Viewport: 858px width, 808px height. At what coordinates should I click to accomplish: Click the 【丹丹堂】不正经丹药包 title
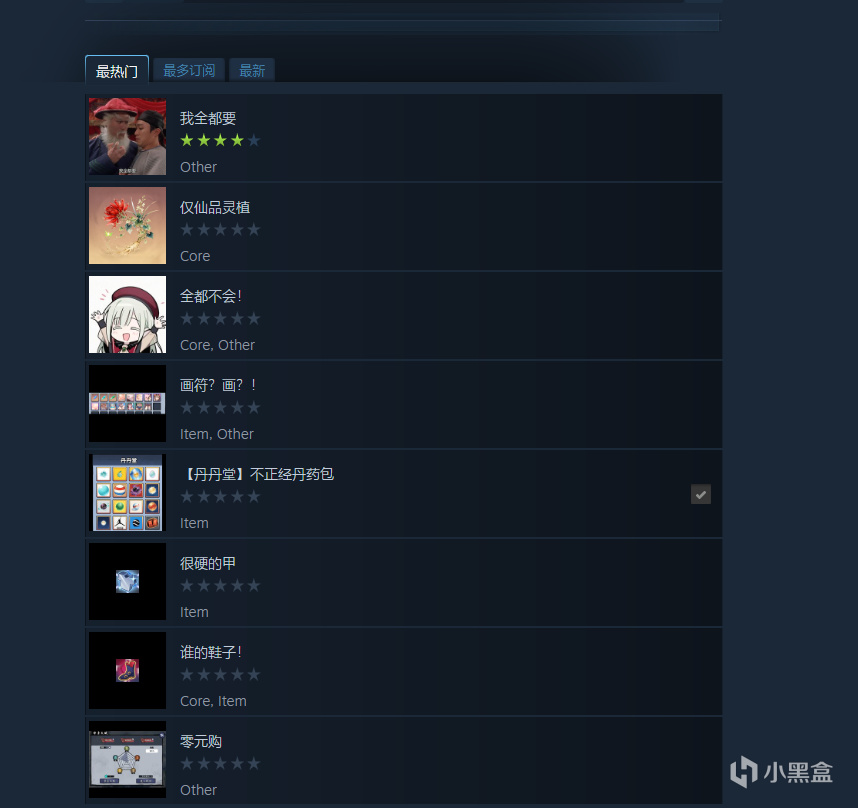(x=257, y=474)
